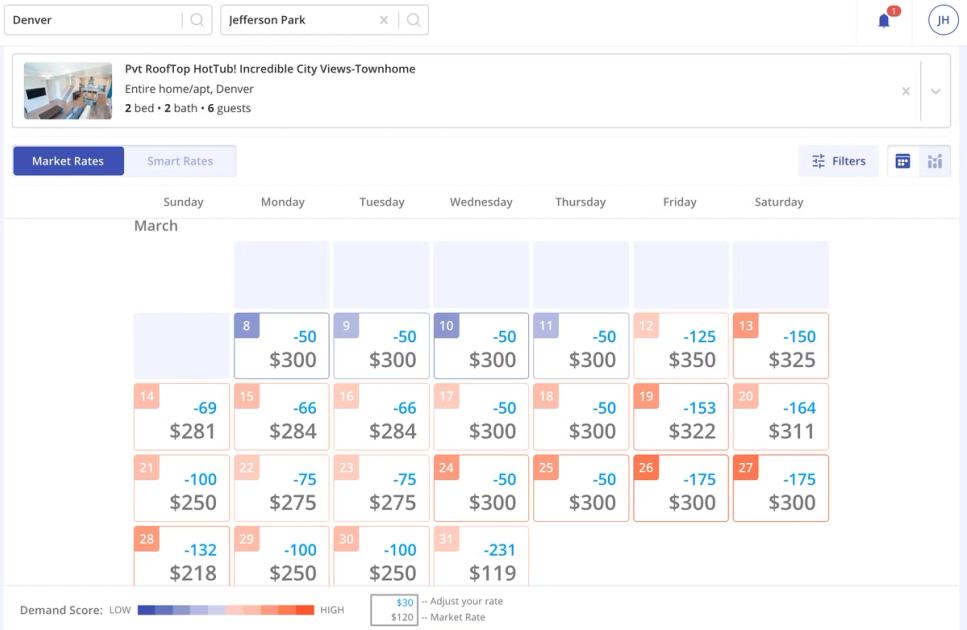Click the JH account avatar
967x630 pixels.
(x=941, y=19)
